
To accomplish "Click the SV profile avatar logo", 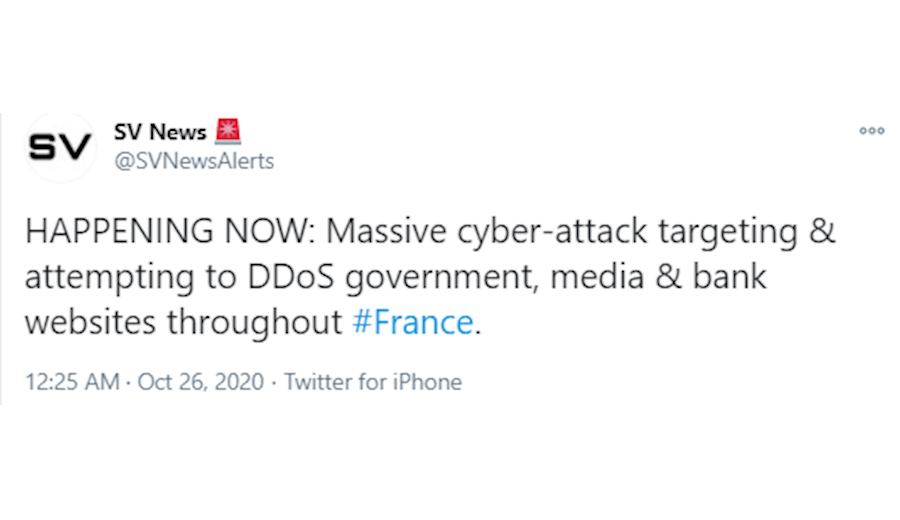I will click(x=59, y=148).
